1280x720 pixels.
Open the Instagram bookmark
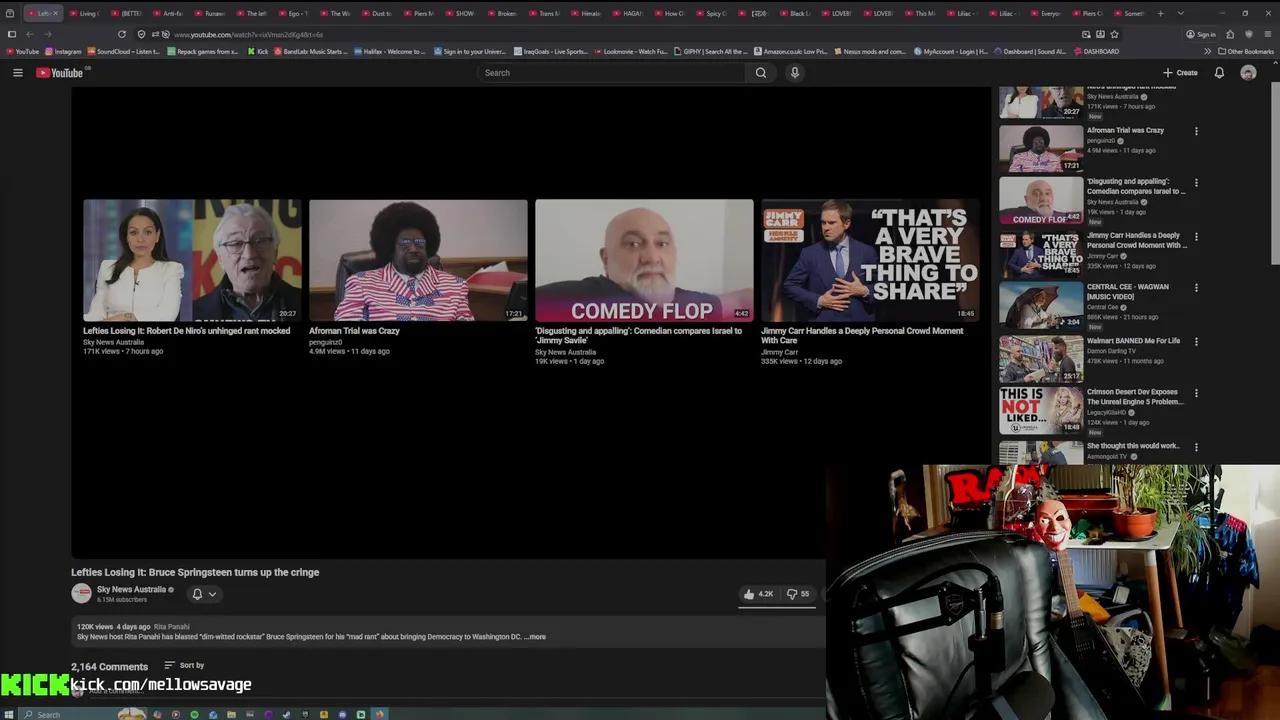coord(64,51)
